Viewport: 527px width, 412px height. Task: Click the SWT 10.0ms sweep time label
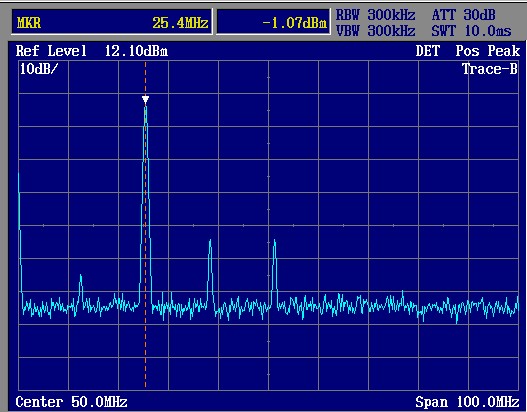[x=471, y=31]
